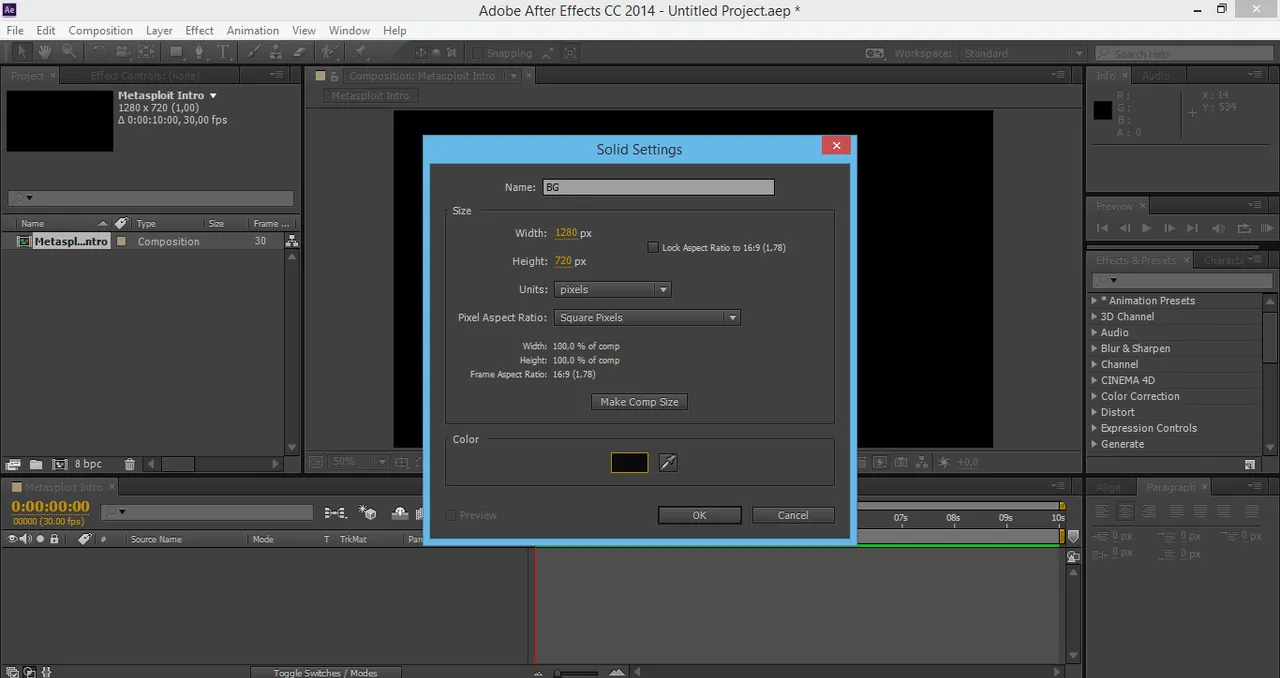Click the eyedropper in Solid Settings

coord(668,462)
